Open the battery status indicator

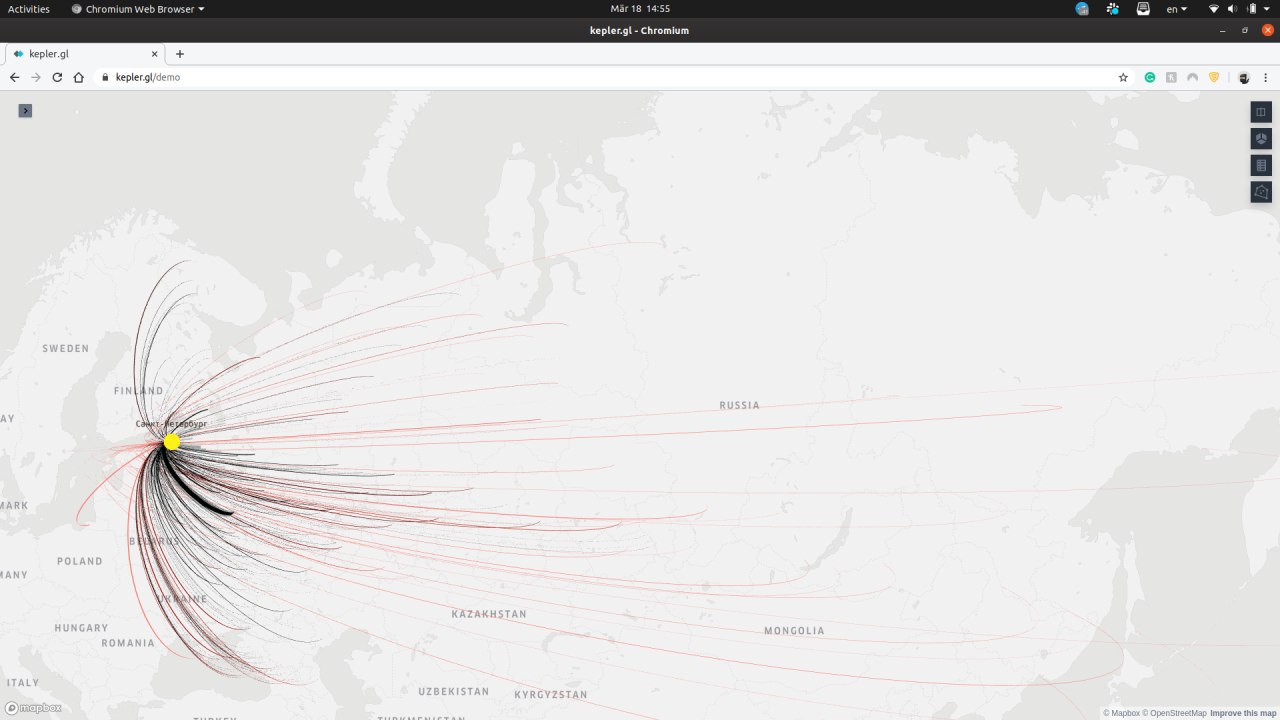pos(1252,9)
